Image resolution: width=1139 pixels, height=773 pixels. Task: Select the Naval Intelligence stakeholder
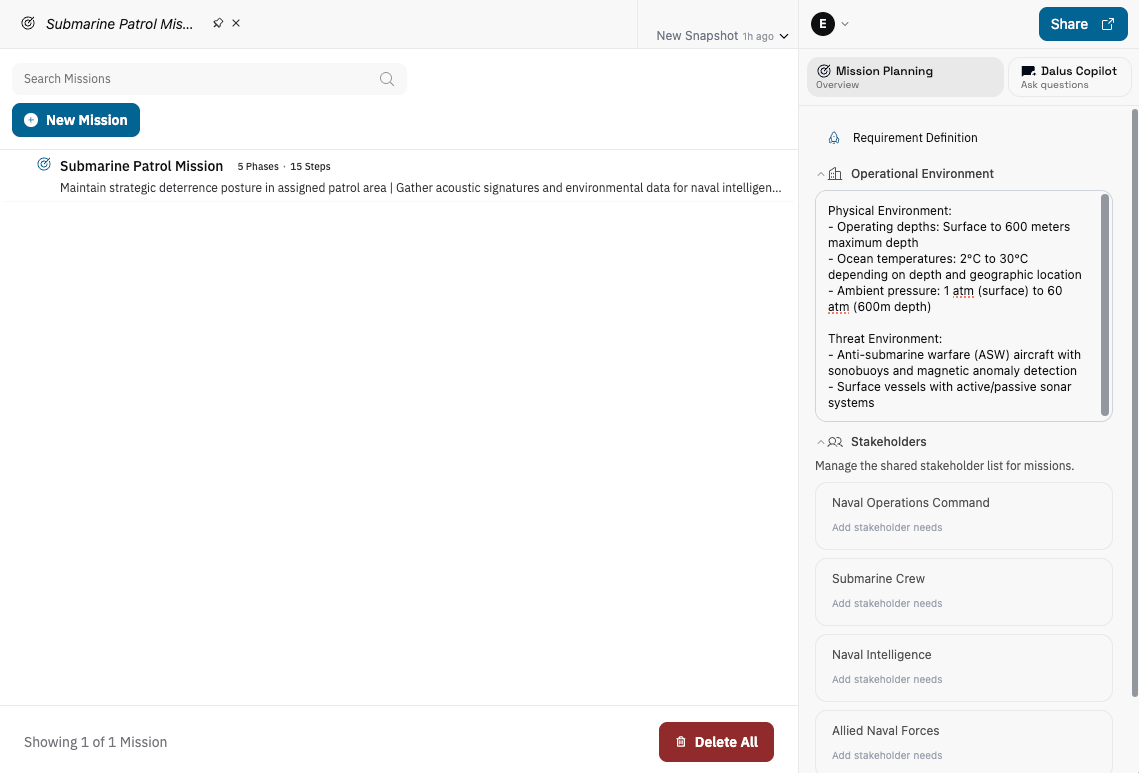coord(881,655)
